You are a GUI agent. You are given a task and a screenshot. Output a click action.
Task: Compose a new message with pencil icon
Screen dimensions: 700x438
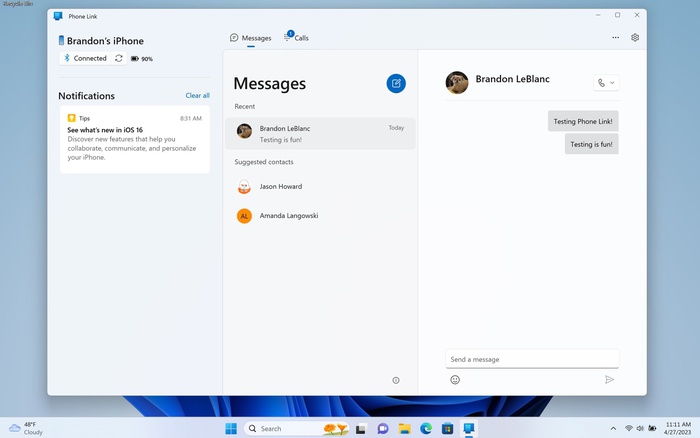(x=396, y=83)
